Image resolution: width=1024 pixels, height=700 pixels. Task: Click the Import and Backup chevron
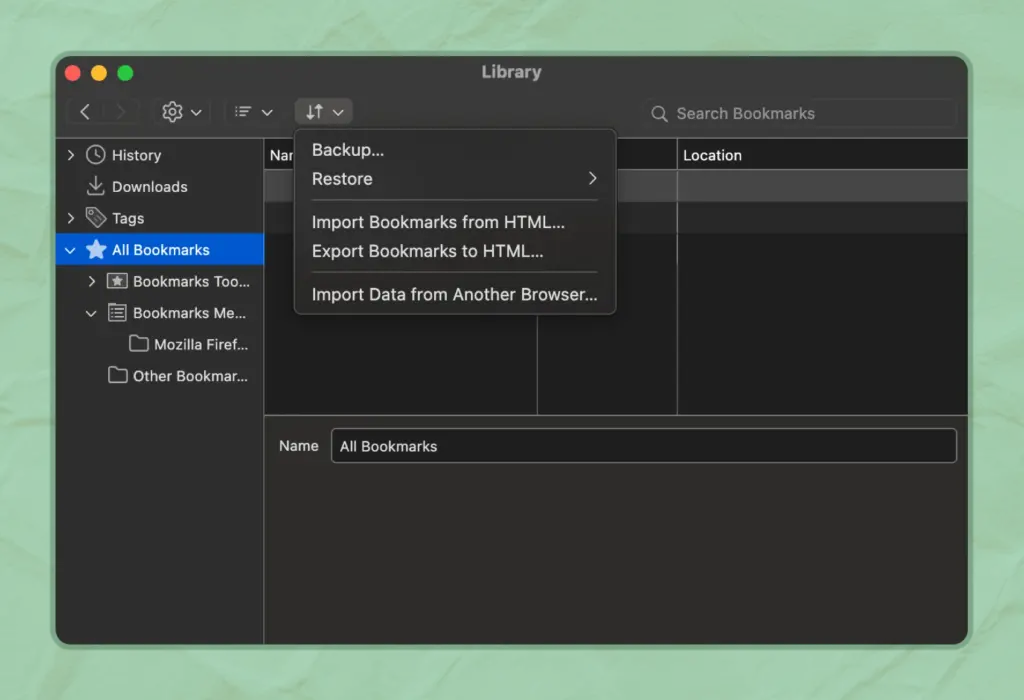(x=338, y=112)
